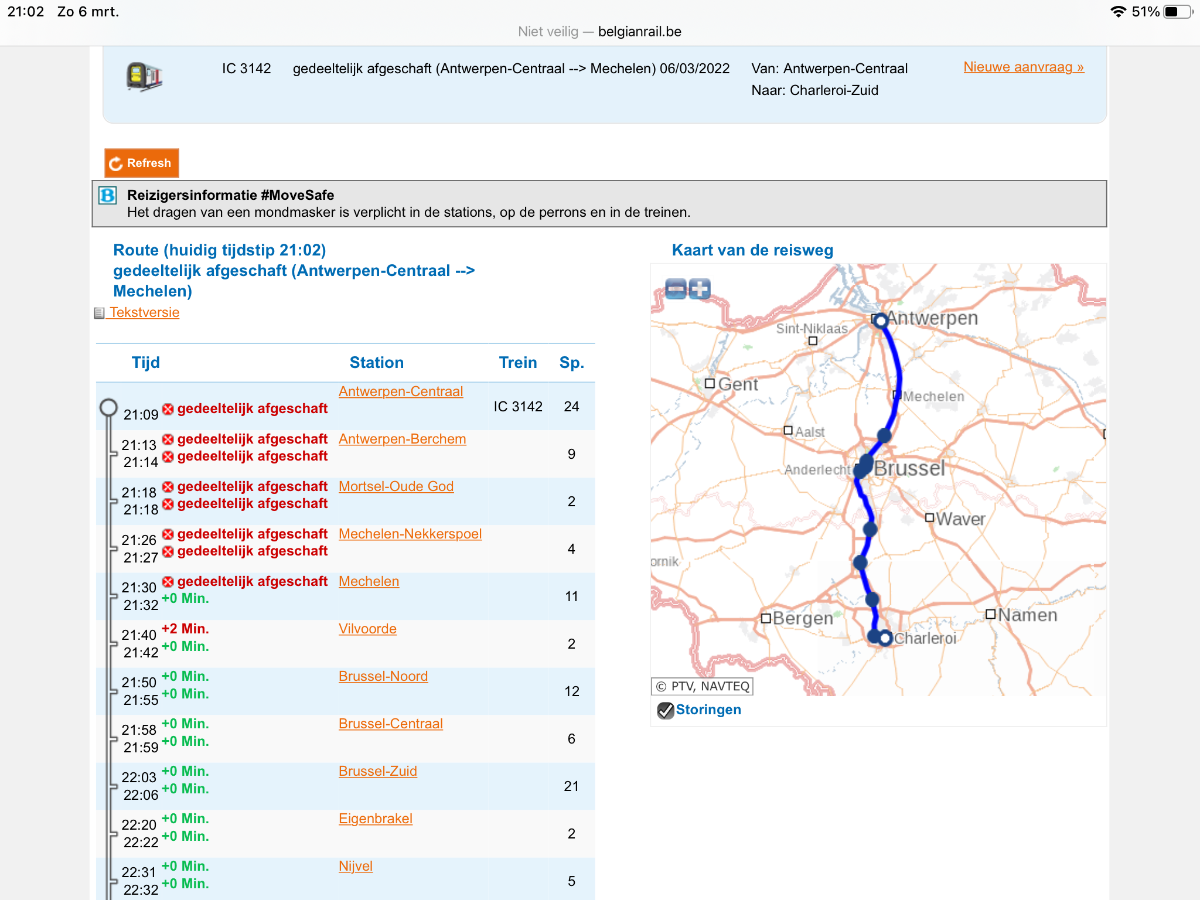
Task: Click the Station column header
Action: (376, 363)
